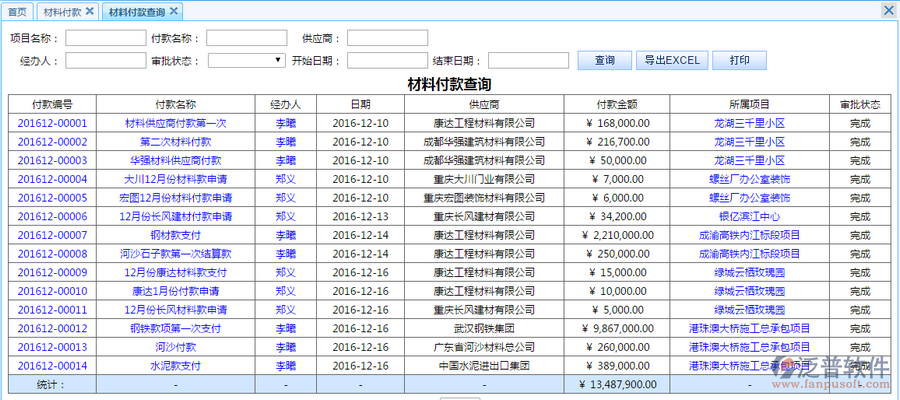Focus the 经办人 input field
900x400 pixels.
coord(105,60)
